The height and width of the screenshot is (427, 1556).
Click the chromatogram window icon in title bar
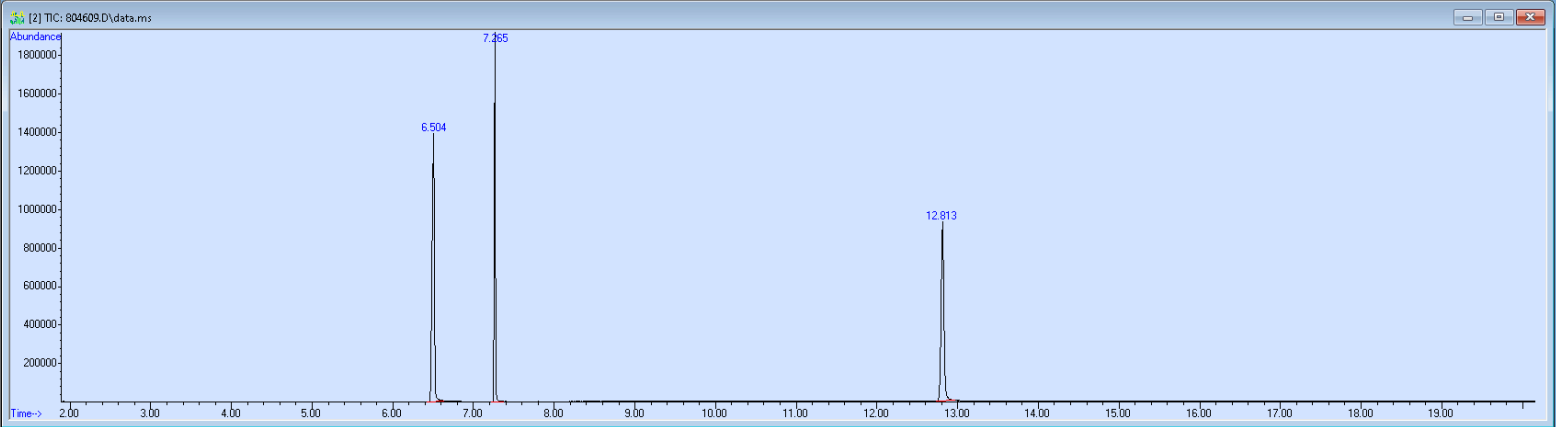click(x=16, y=17)
